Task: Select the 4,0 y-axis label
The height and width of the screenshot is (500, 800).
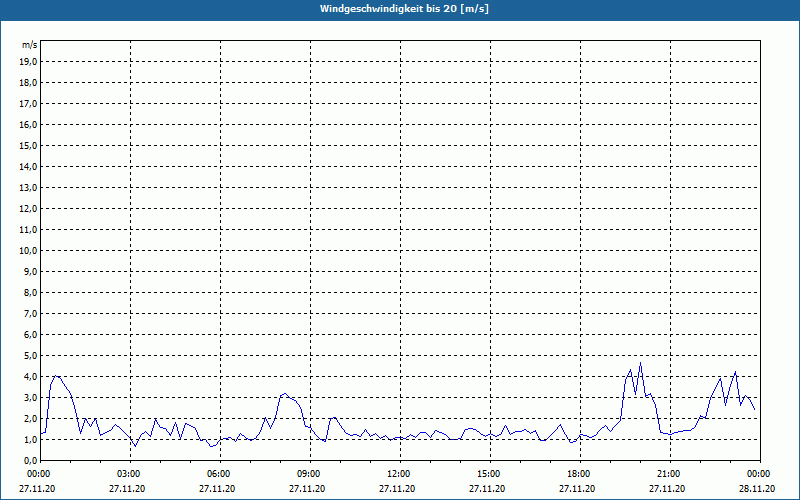Action: tap(30, 377)
